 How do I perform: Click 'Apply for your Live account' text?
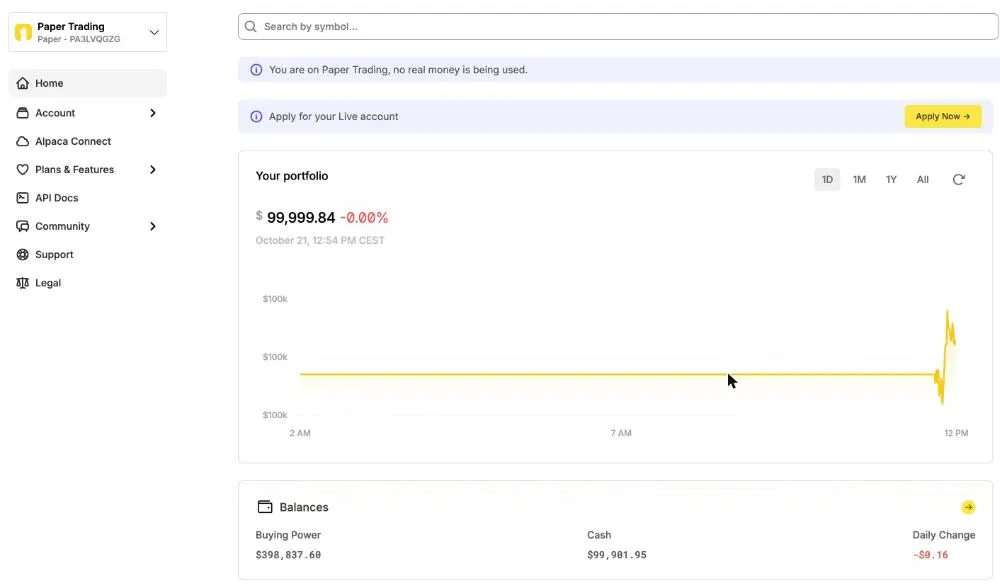[334, 116]
